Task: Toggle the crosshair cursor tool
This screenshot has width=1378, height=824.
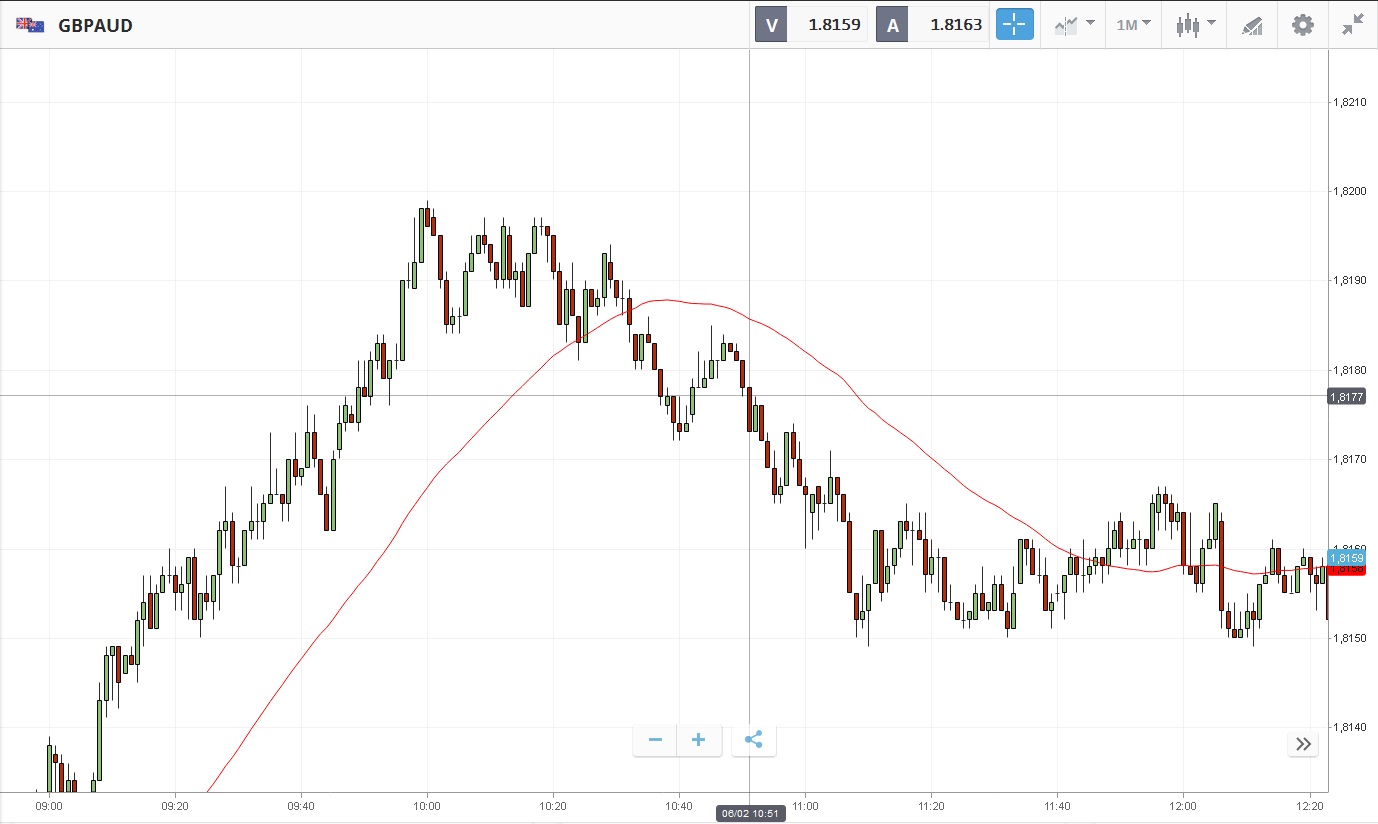Action: [1014, 25]
